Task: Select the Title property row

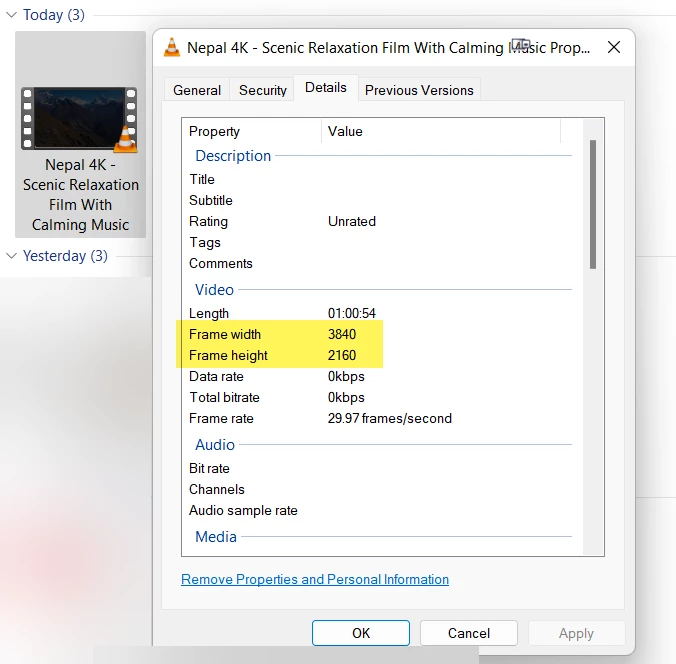Action: [381, 179]
